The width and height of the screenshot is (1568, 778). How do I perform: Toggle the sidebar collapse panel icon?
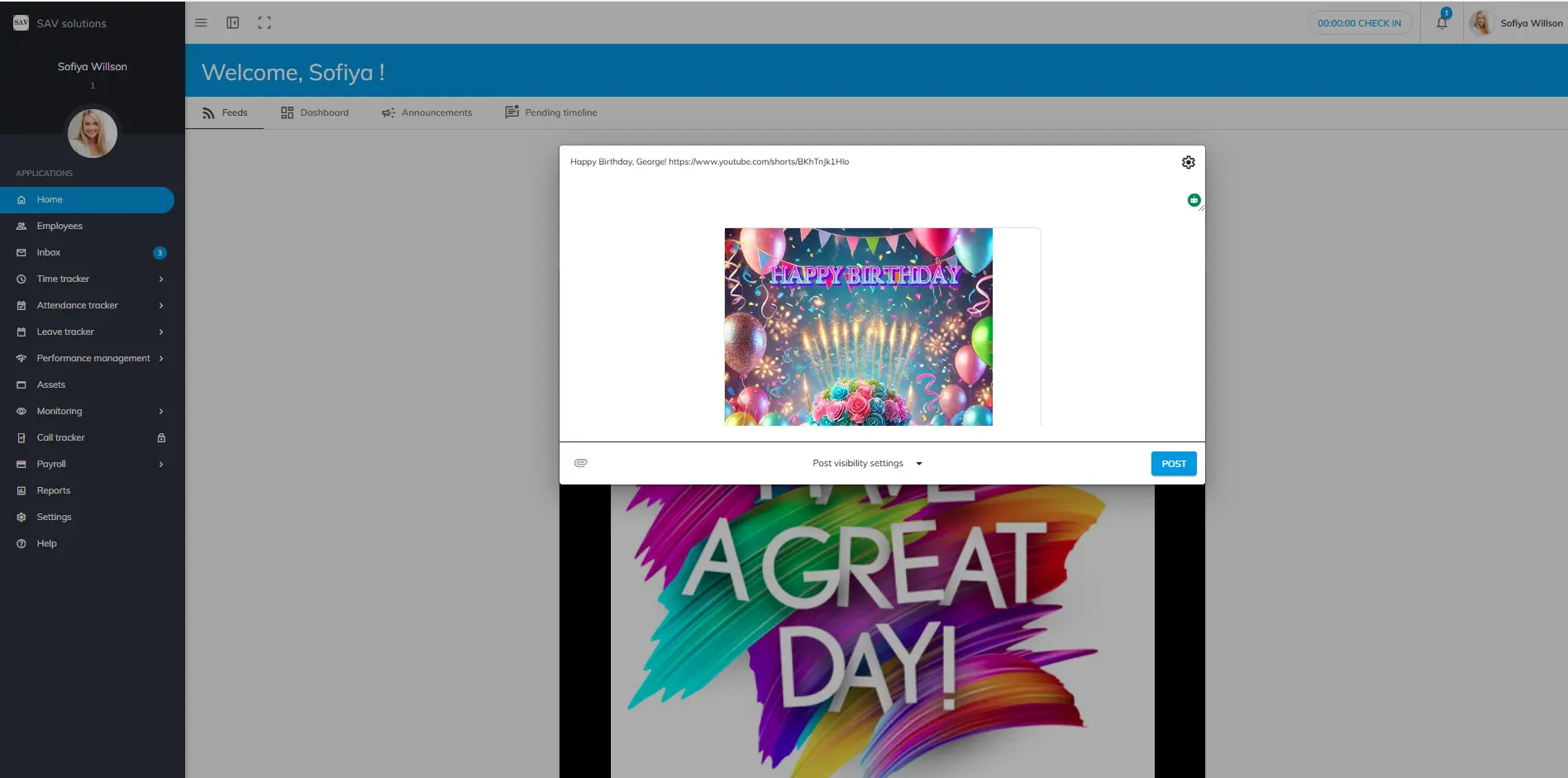[x=233, y=23]
